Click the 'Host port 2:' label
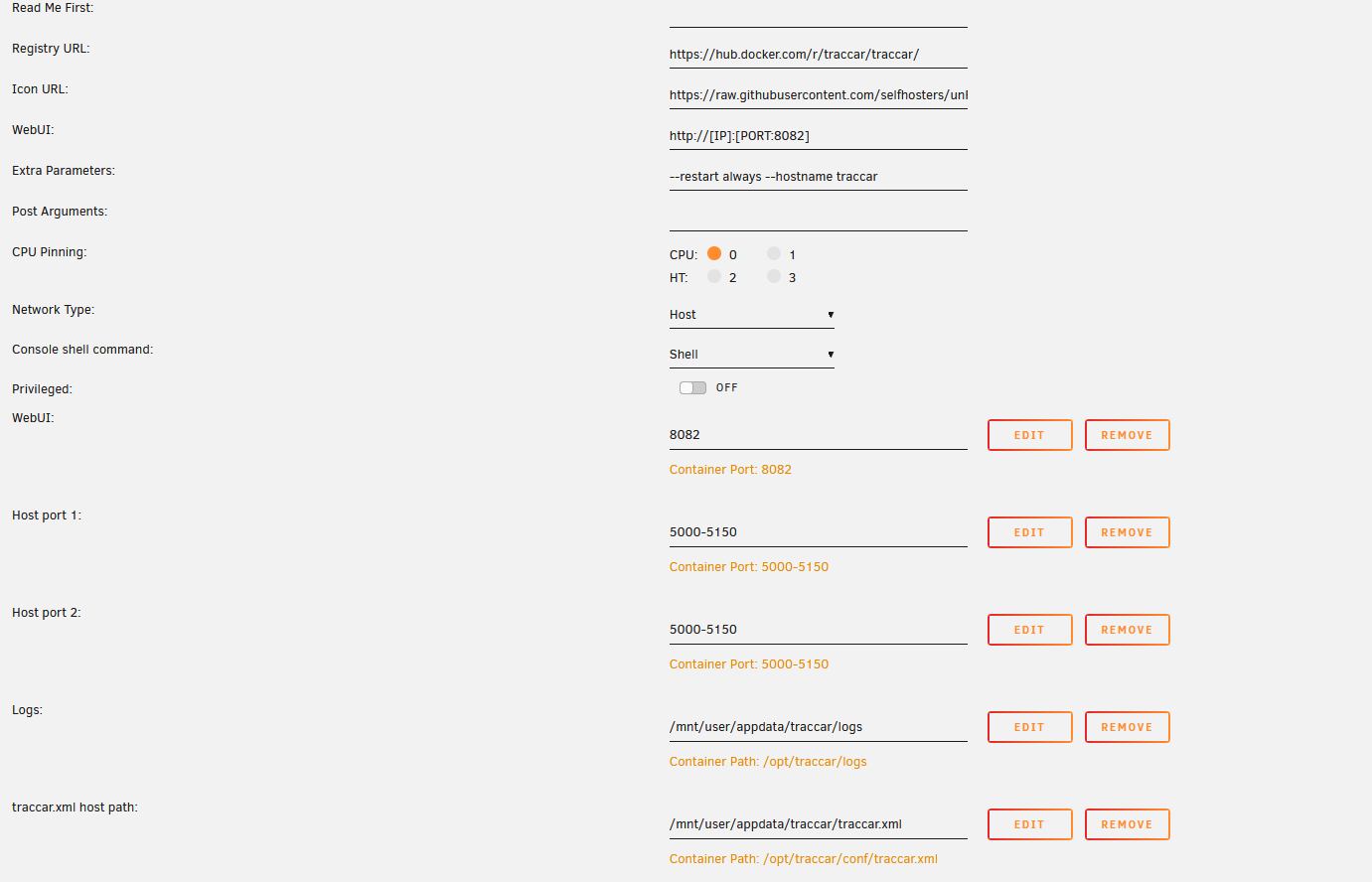This screenshot has width=1372, height=882. (x=47, y=613)
